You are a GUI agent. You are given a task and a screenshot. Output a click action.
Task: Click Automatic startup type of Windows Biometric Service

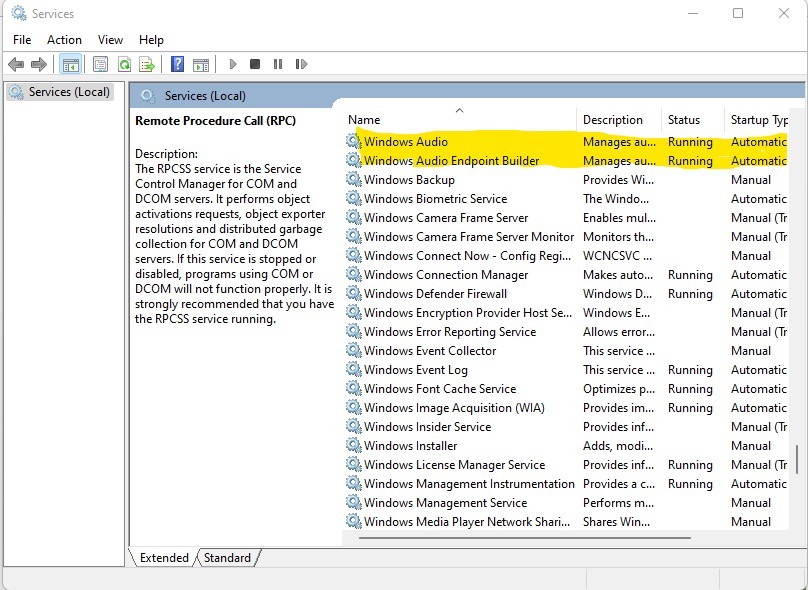[x=759, y=199]
